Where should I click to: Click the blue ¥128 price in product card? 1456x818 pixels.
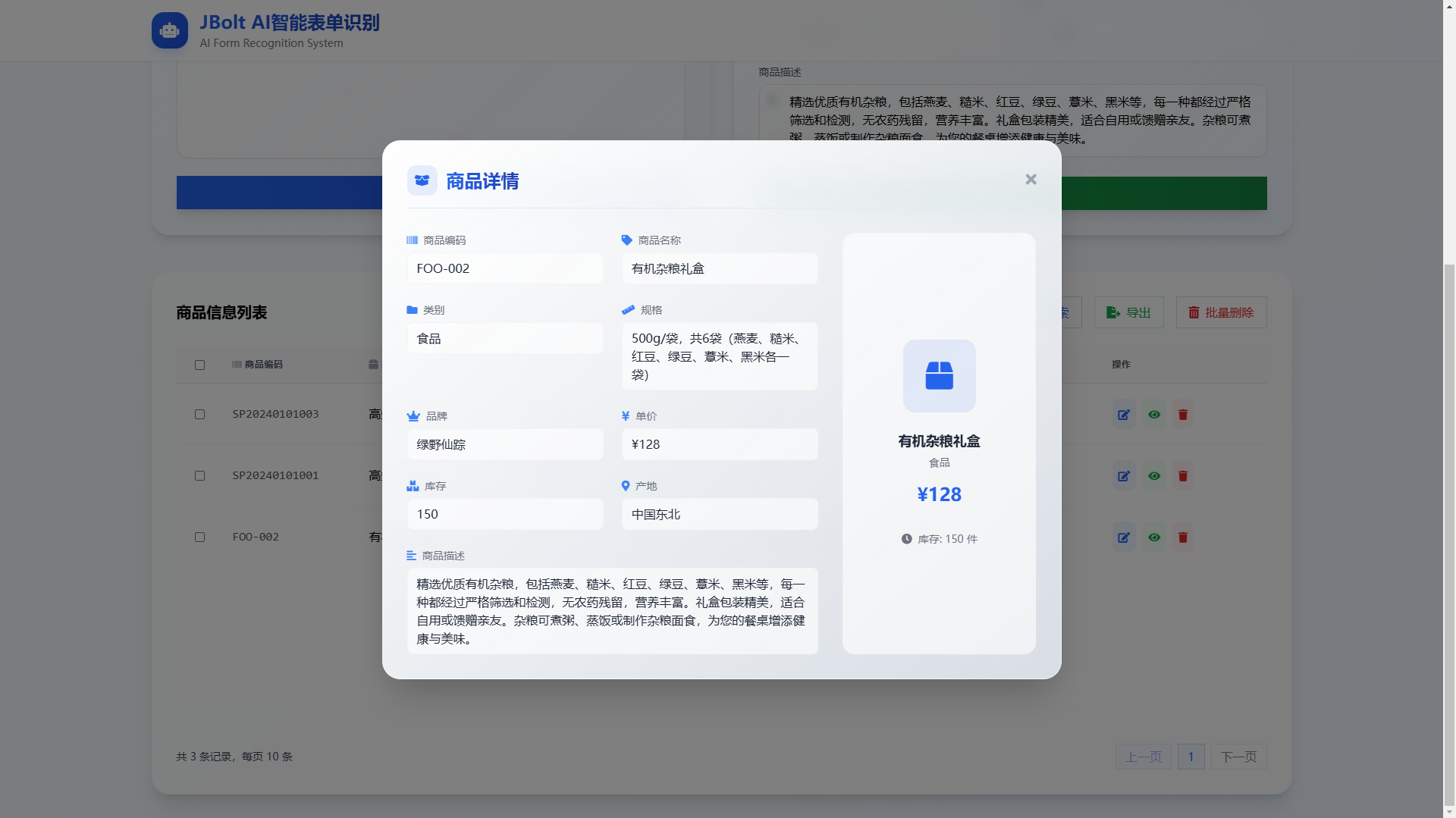pyautogui.click(x=939, y=494)
